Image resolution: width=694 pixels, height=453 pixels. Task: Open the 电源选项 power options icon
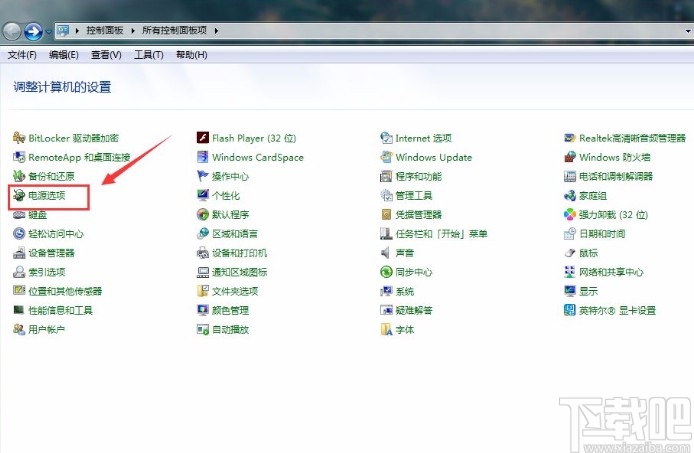pyautogui.click(x=19, y=195)
